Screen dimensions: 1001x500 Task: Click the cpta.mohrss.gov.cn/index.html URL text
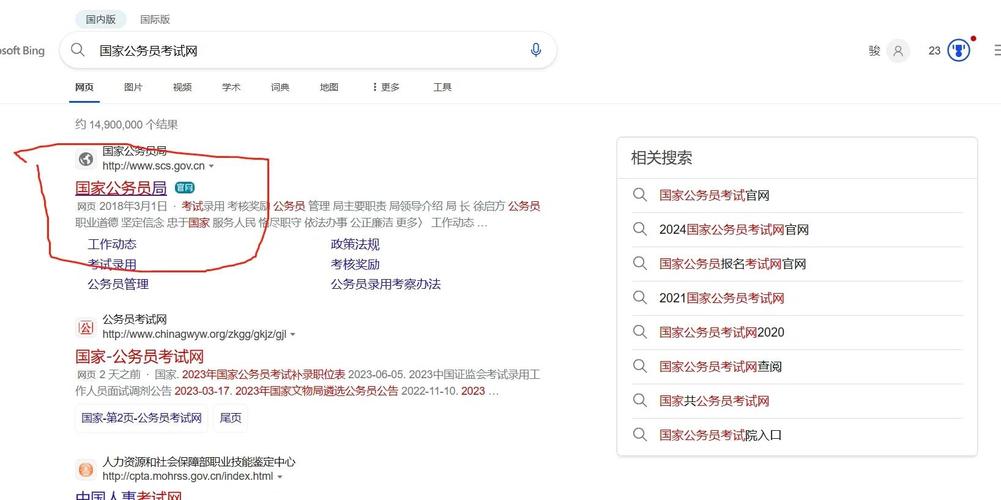pos(188,477)
